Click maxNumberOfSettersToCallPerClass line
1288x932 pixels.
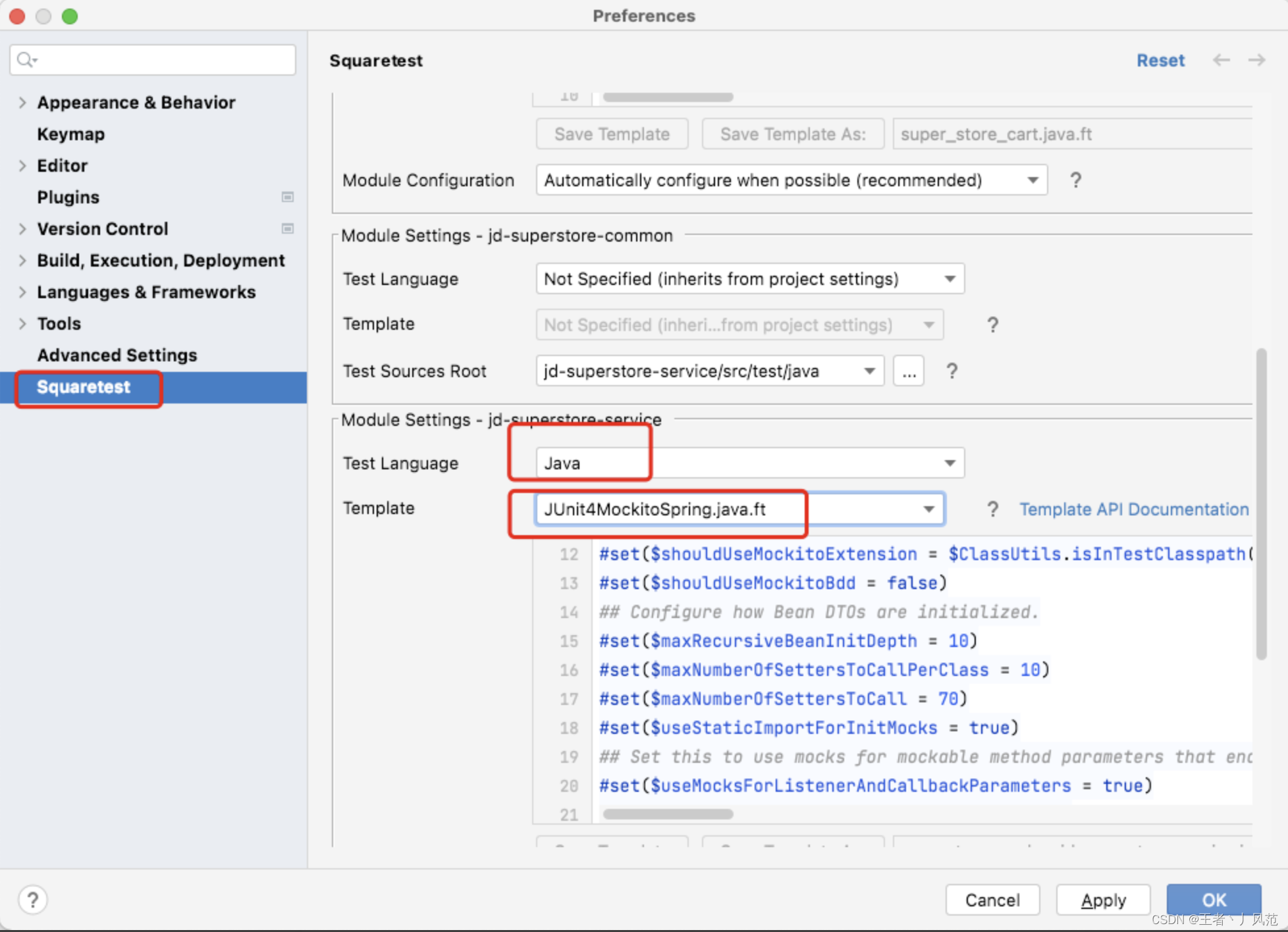824,670
